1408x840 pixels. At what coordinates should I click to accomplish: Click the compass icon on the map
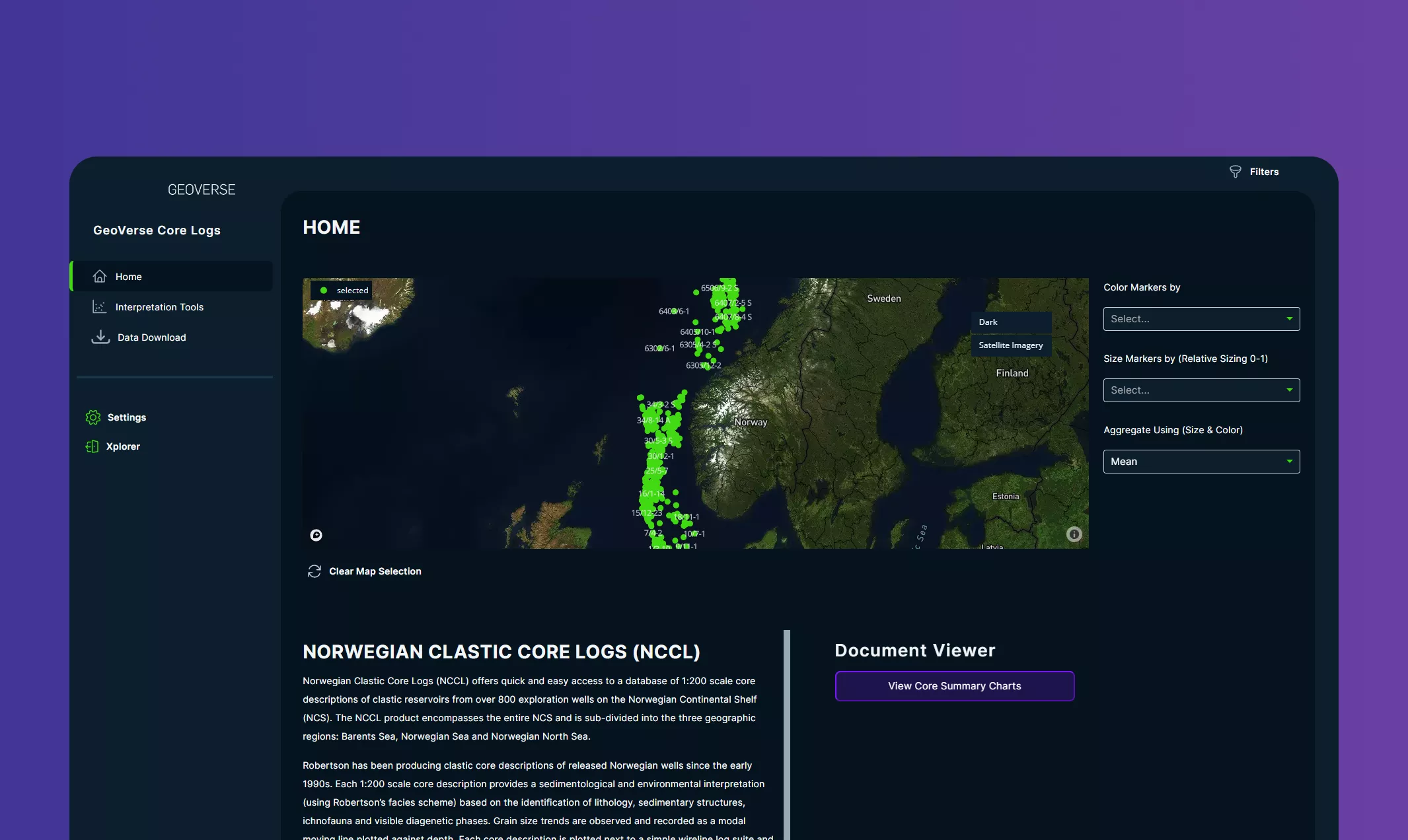[x=316, y=535]
